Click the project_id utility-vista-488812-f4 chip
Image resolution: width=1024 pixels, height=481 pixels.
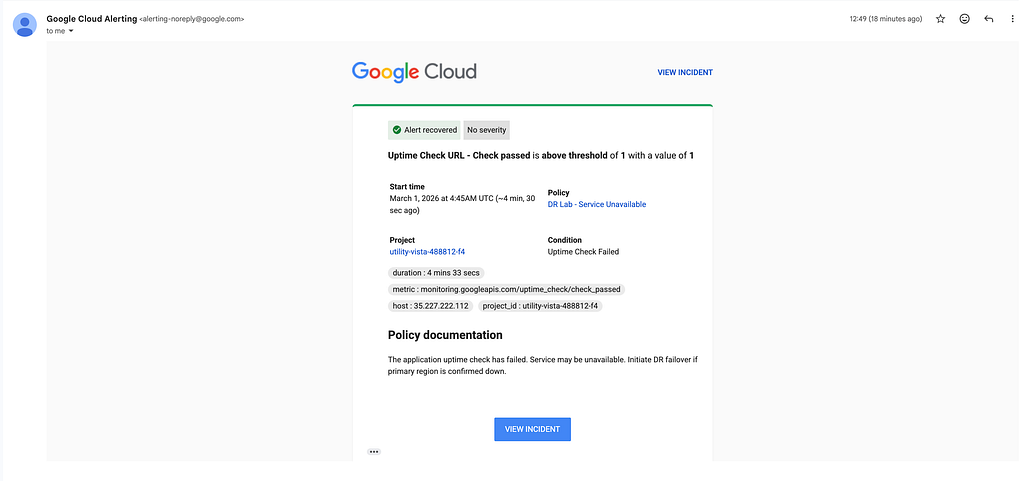[540, 305]
